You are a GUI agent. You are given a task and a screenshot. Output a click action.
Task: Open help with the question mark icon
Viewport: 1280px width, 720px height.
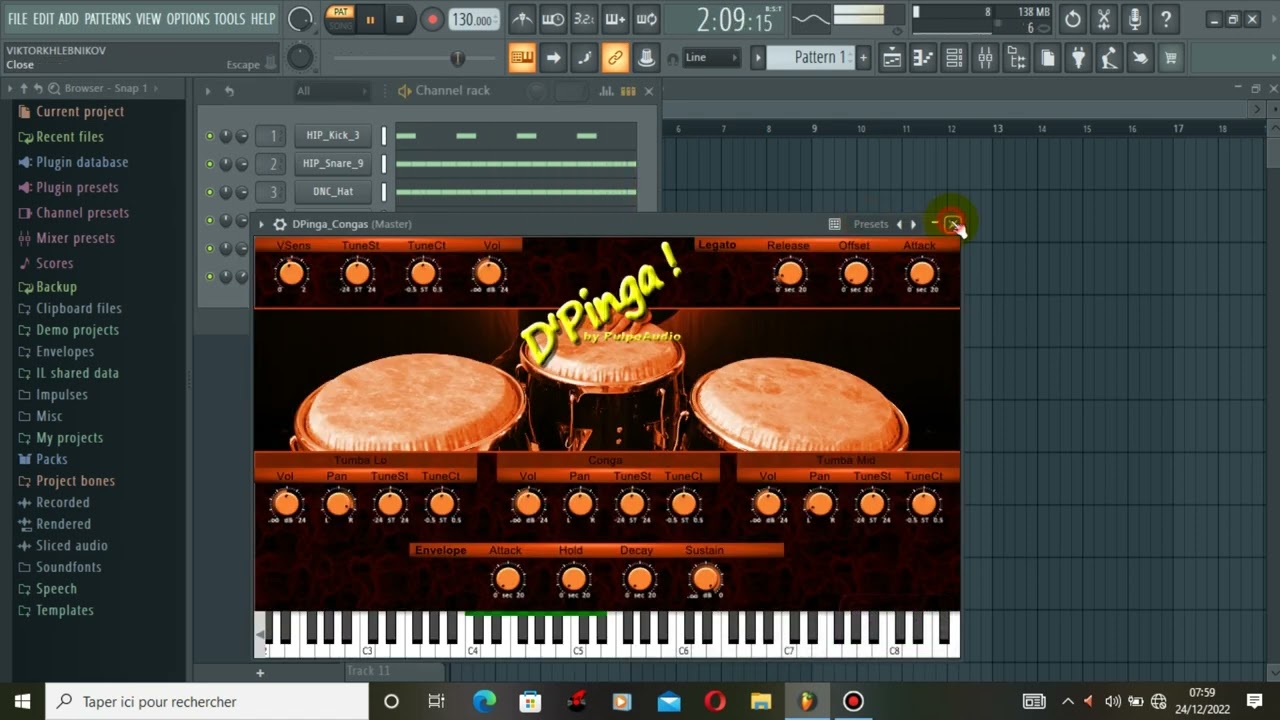click(x=1165, y=19)
